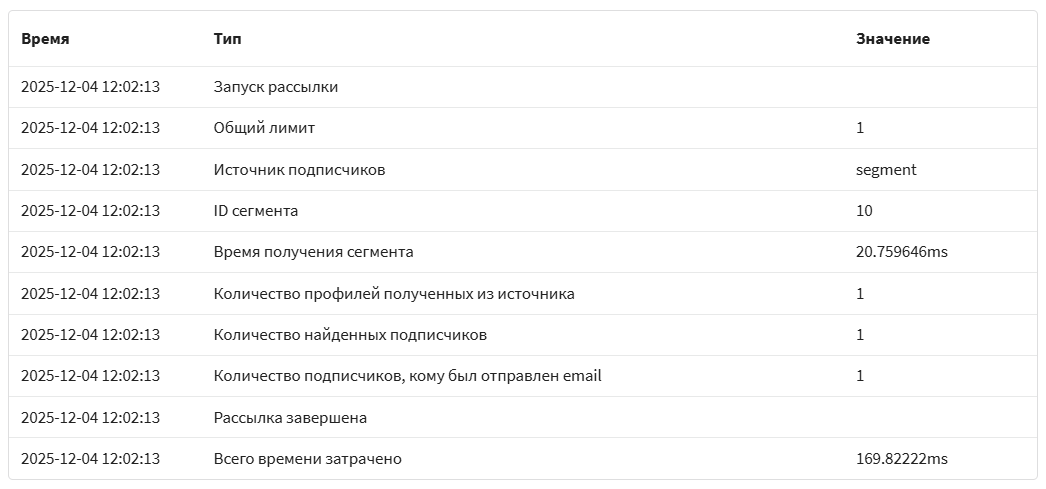Image resolution: width=1046 pixels, height=489 pixels.
Task: Select the Запуск рассылки log entry
Action: [276, 87]
